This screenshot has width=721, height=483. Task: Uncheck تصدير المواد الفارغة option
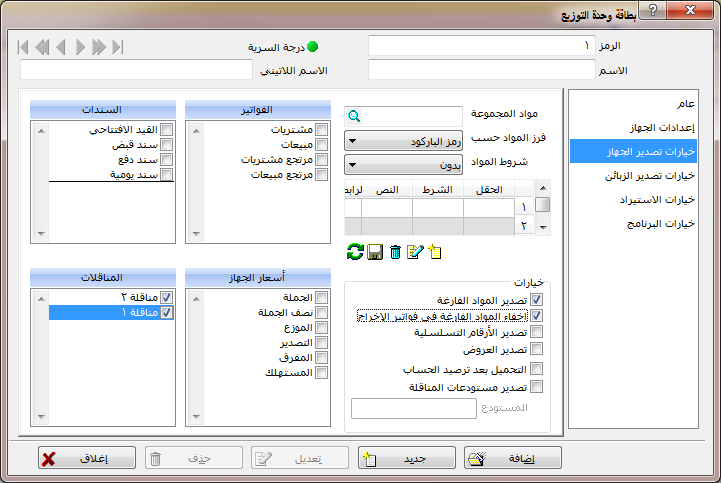(x=537, y=300)
